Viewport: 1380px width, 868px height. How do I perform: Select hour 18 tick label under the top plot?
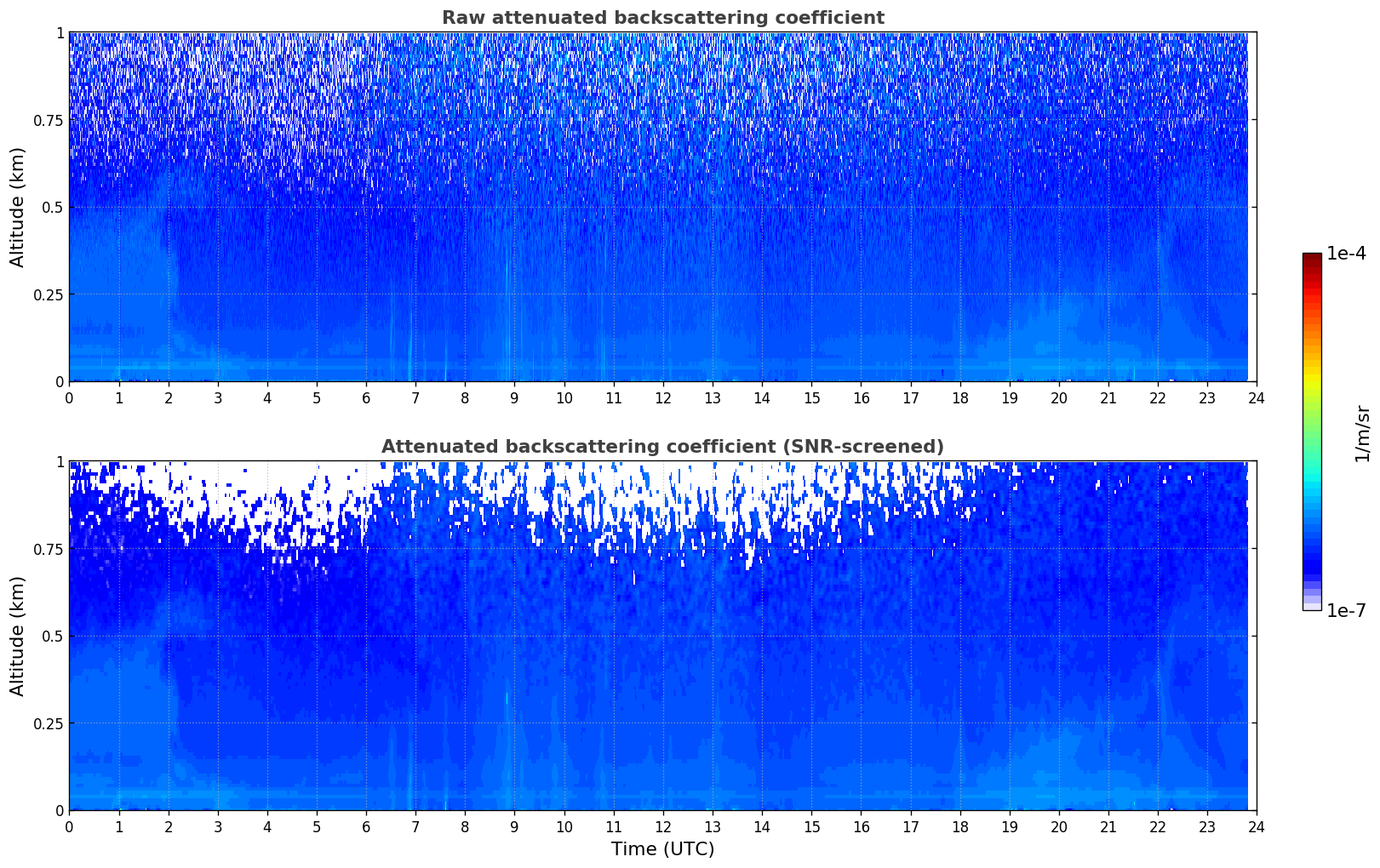tap(960, 397)
